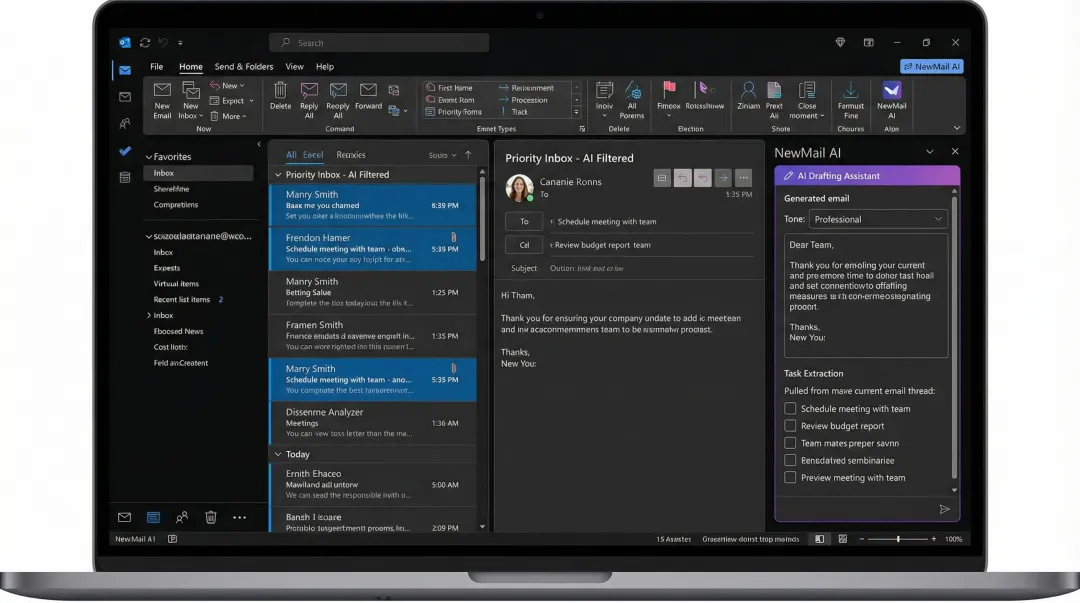The width and height of the screenshot is (1080, 603).
Task: Click inside the Search field at the top
Action: click(x=378, y=42)
